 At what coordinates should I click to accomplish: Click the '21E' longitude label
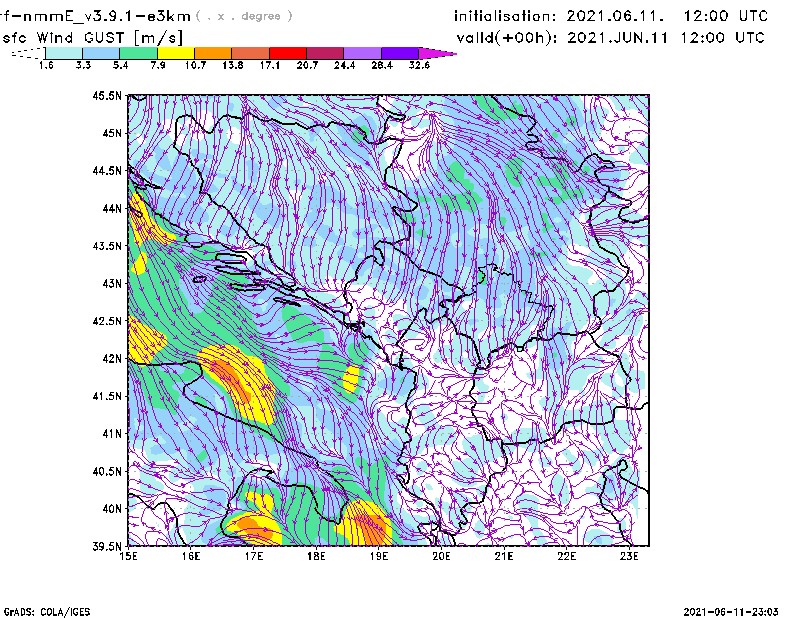click(x=504, y=556)
